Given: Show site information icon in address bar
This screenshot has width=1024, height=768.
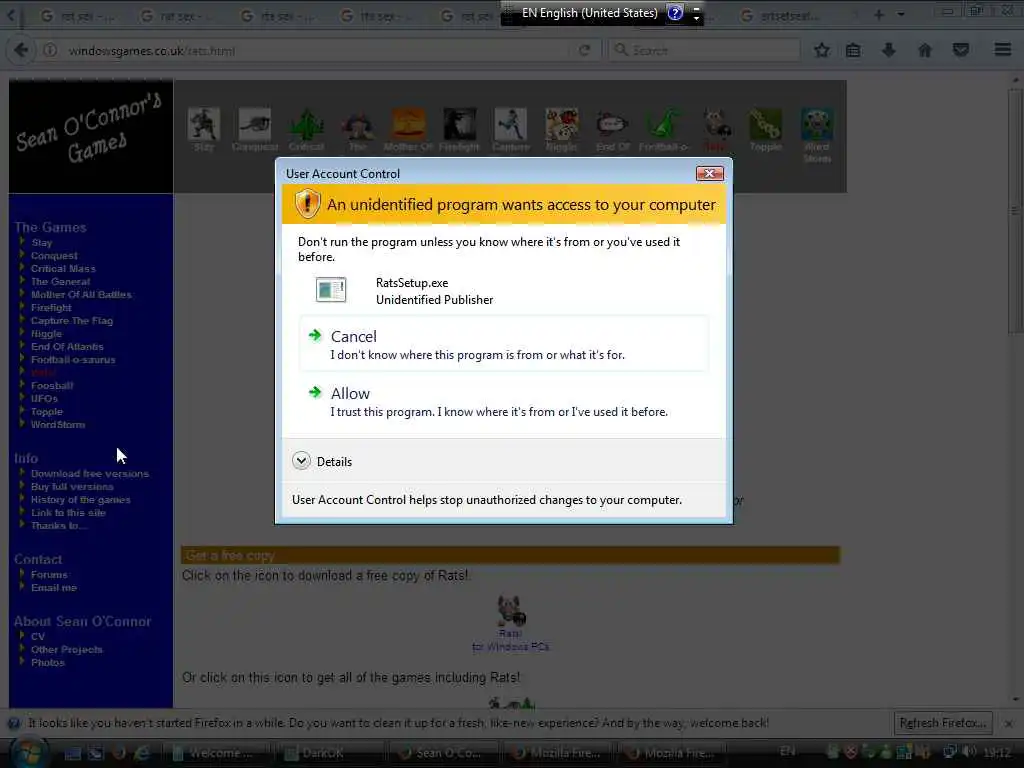Looking at the screenshot, I should (50, 50).
